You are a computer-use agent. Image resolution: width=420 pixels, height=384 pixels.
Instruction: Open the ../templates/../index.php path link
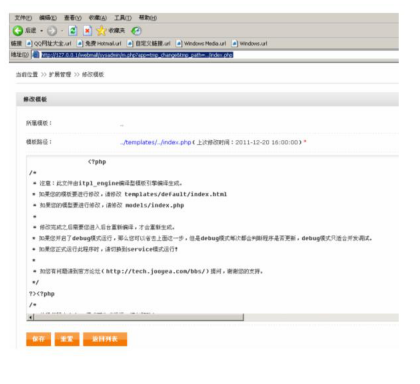click(x=156, y=142)
